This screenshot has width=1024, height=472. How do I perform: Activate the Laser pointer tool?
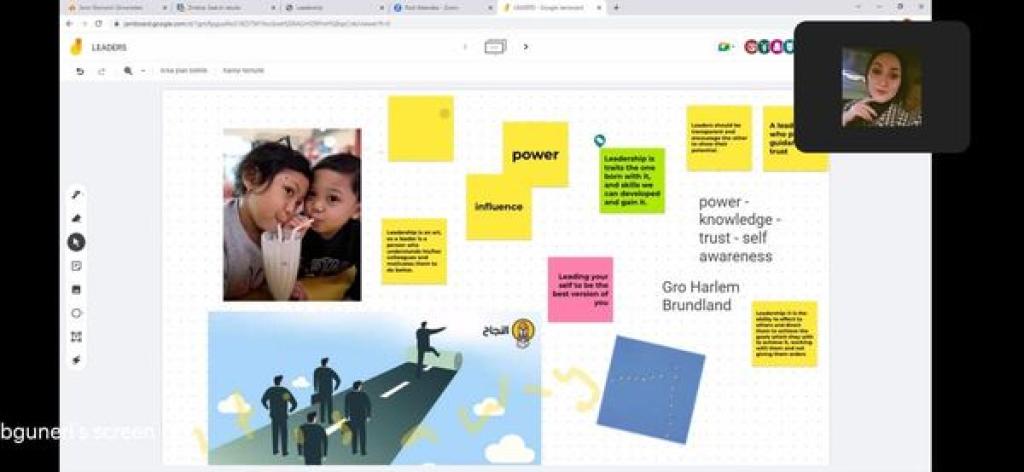[77, 360]
